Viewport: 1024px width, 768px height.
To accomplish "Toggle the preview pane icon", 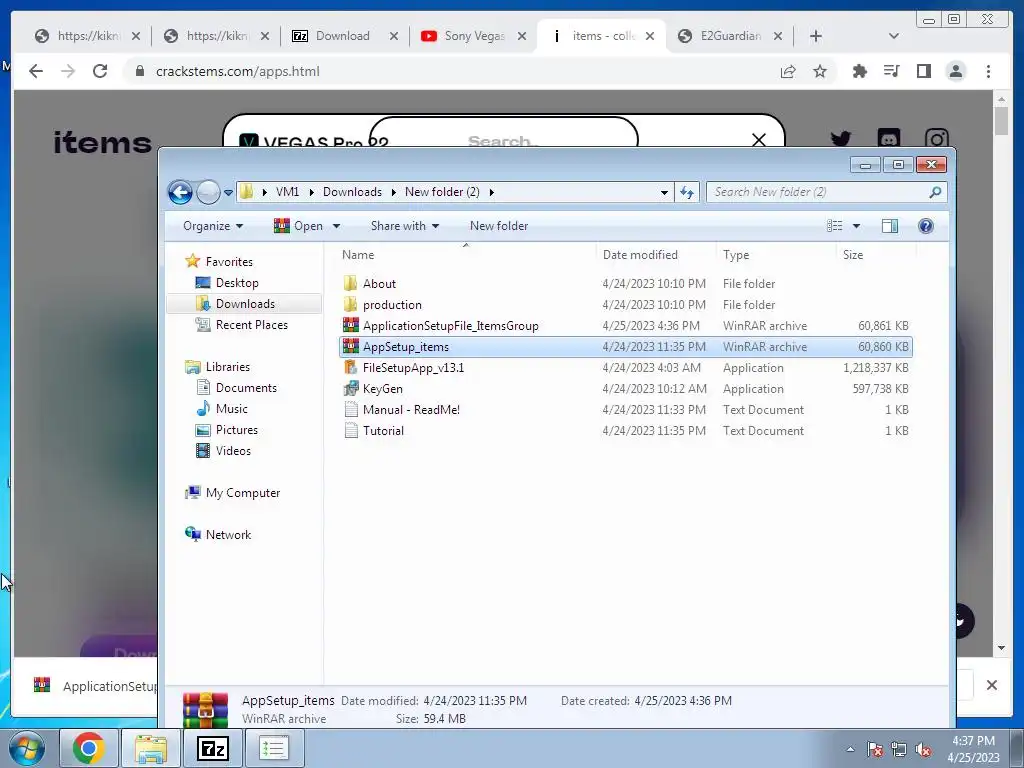I will 889,226.
